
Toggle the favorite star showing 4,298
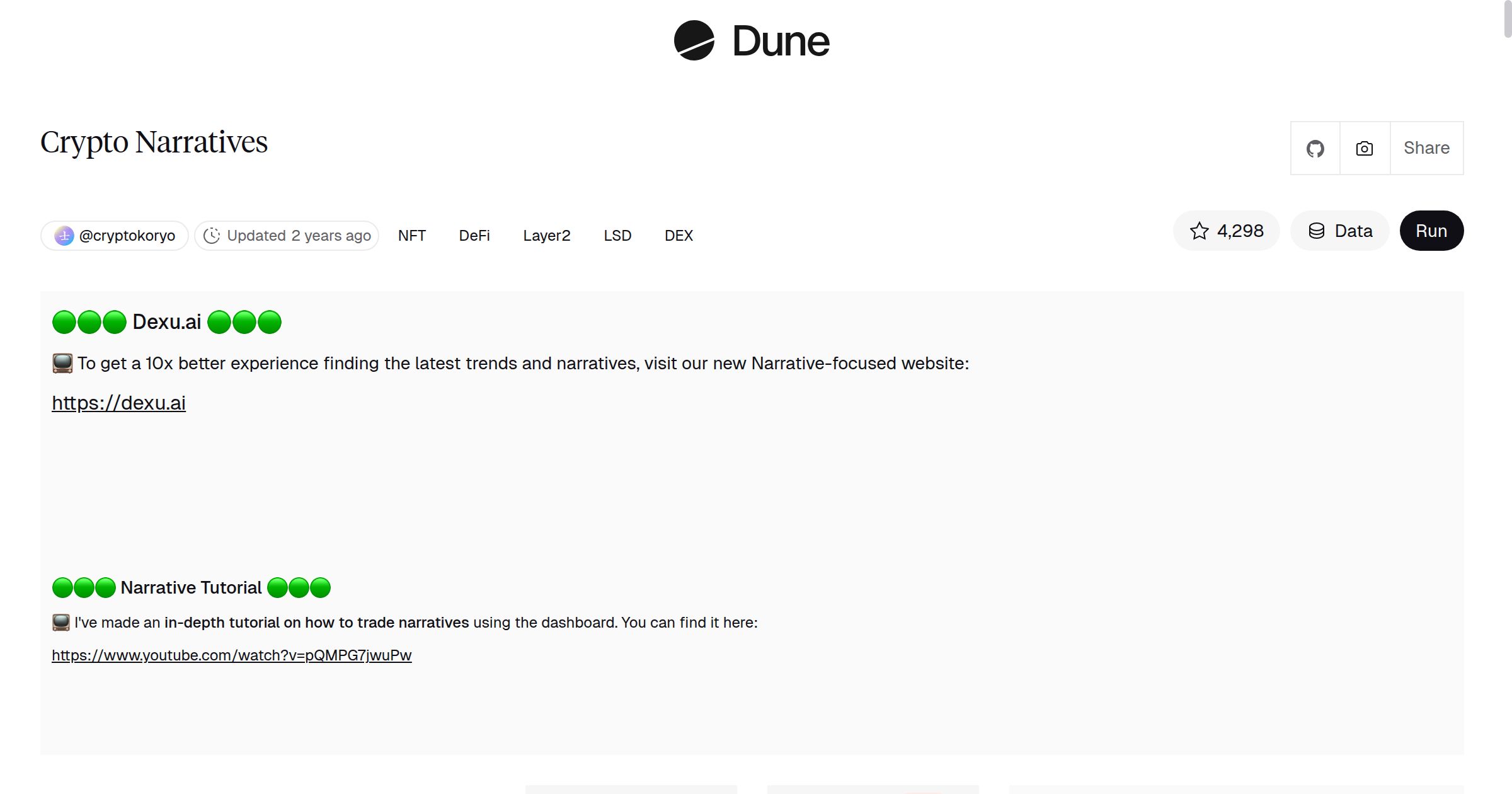point(1226,231)
